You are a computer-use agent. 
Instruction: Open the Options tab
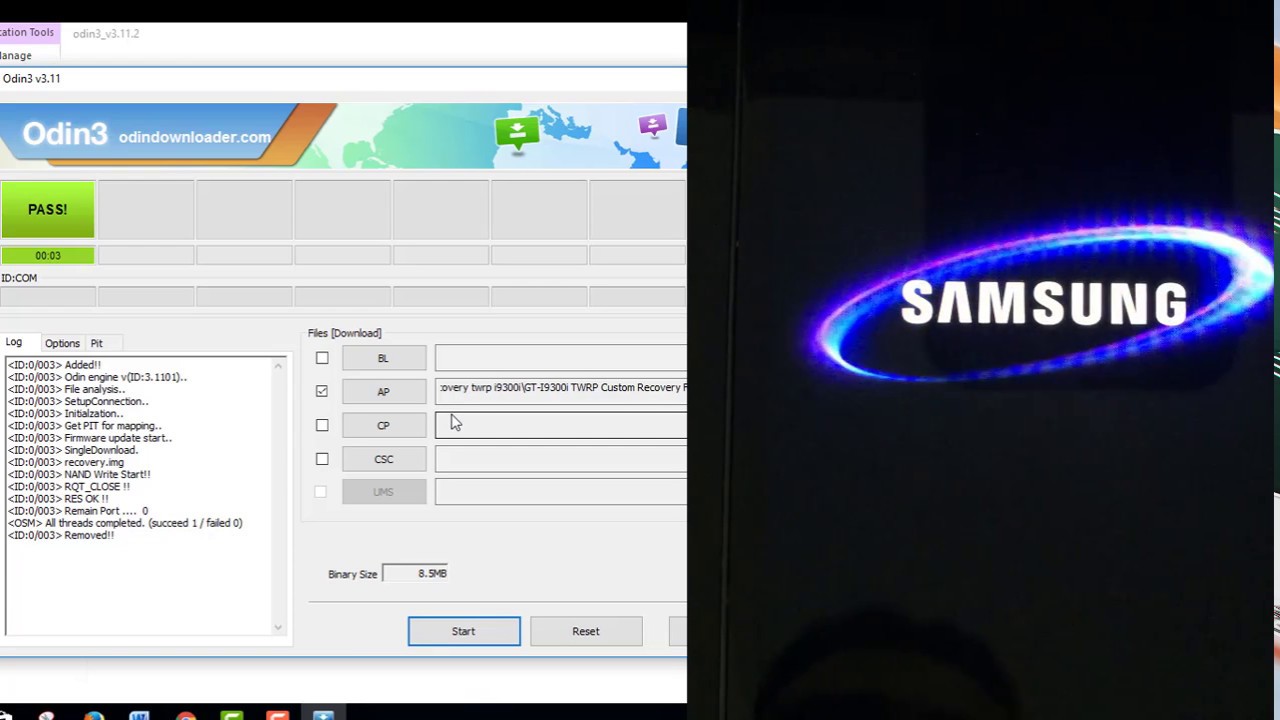click(62, 343)
